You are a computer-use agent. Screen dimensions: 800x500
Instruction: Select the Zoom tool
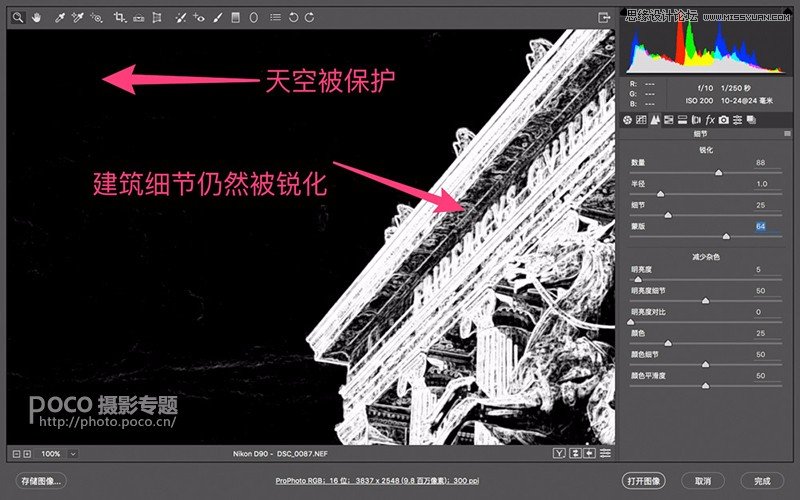pyautogui.click(x=18, y=17)
